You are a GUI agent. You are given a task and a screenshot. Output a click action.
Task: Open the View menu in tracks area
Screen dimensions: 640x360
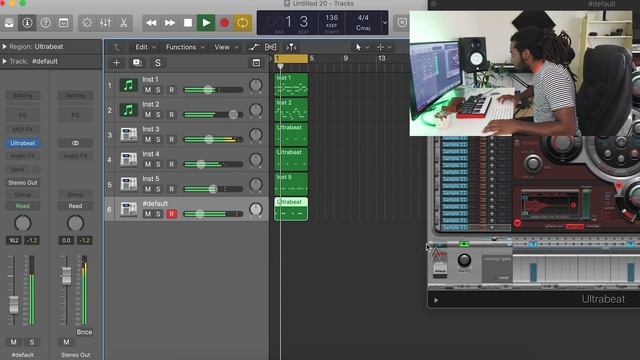click(226, 47)
